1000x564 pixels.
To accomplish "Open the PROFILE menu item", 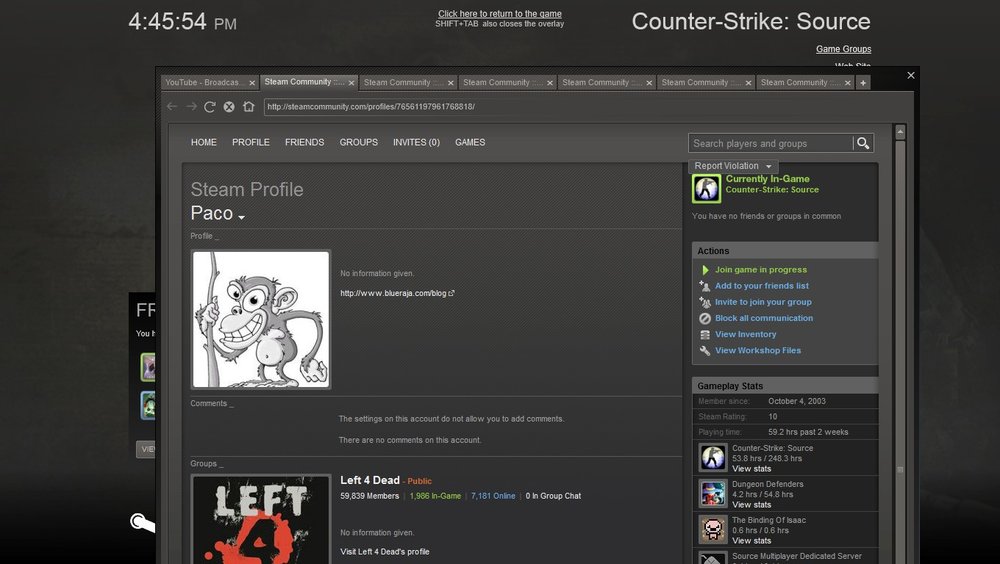I will click(251, 142).
